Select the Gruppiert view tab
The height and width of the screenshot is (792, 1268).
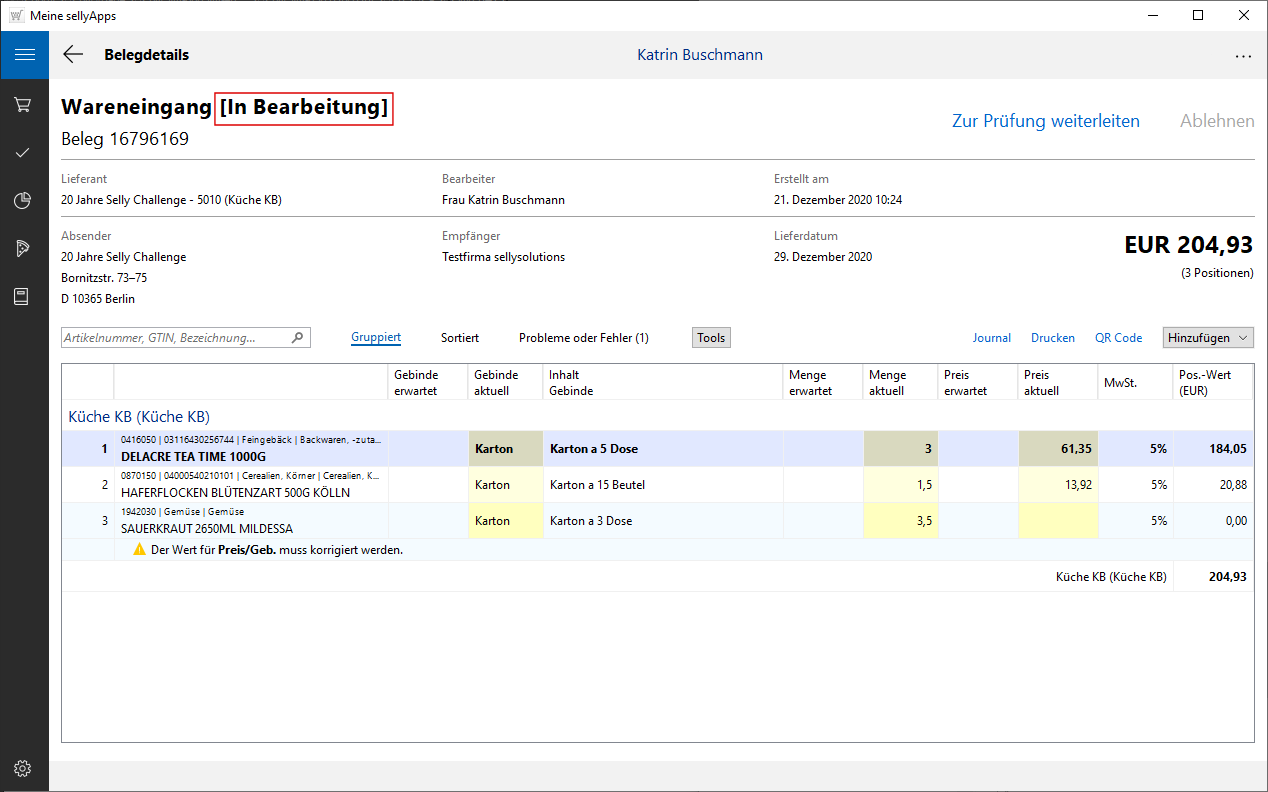376,338
